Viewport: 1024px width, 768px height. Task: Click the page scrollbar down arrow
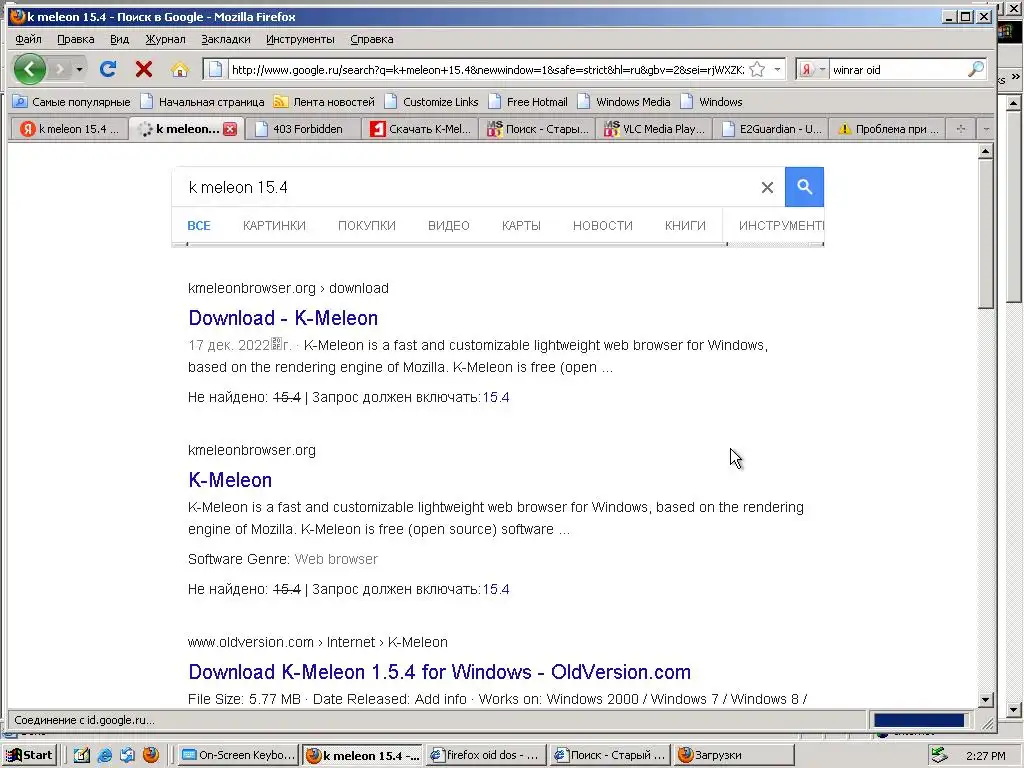985,699
